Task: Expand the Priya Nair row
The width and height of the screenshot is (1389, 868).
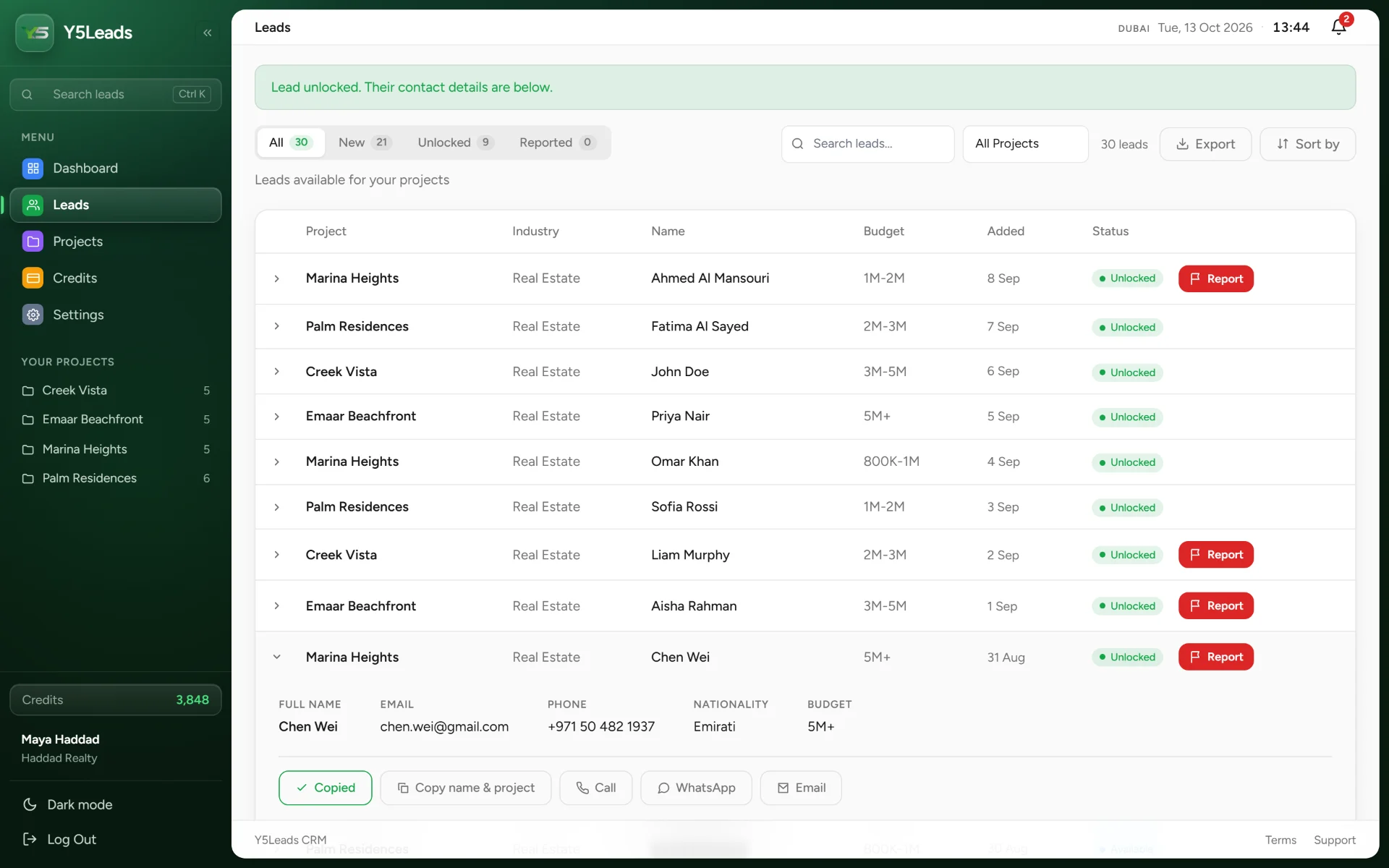Action: point(276,417)
